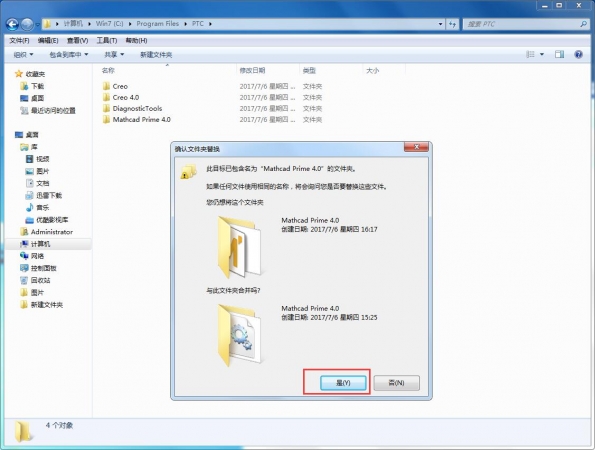Click the source Mathcad Prime folder thumbnail

240,247
